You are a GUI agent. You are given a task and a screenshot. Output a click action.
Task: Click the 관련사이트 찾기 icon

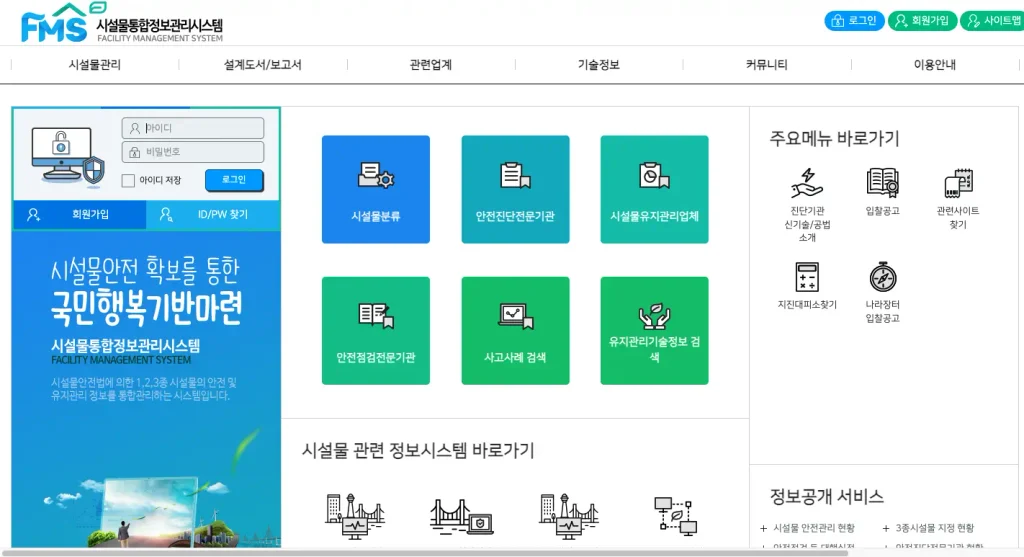tap(958, 183)
